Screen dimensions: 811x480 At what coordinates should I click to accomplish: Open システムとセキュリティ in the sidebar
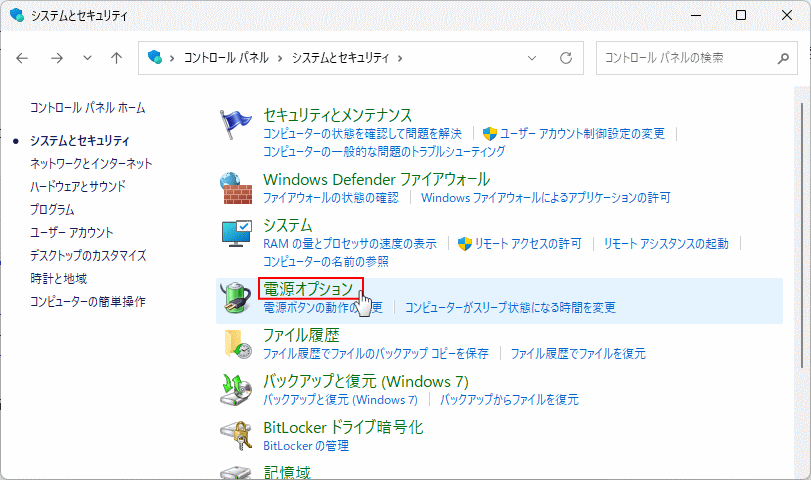pos(80,141)
